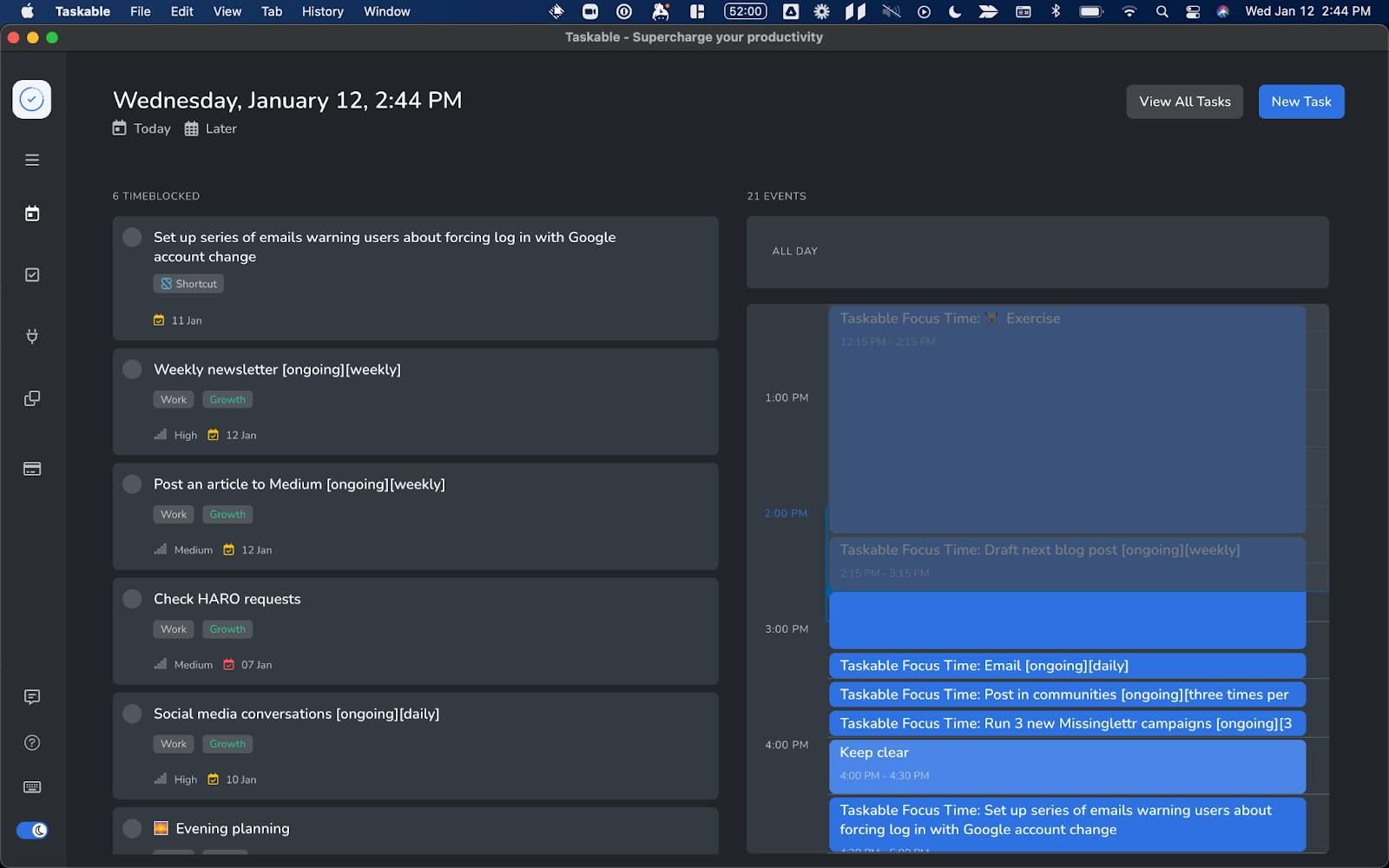1389x868 pixels.
Task: Open the tasks checklist icon in sidebar
Action: point(31,274)
